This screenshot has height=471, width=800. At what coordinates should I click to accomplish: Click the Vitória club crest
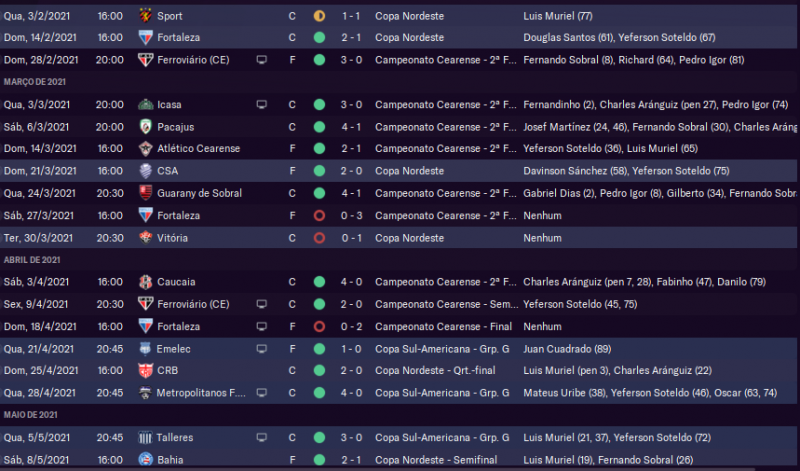click(x=145, y=238)
